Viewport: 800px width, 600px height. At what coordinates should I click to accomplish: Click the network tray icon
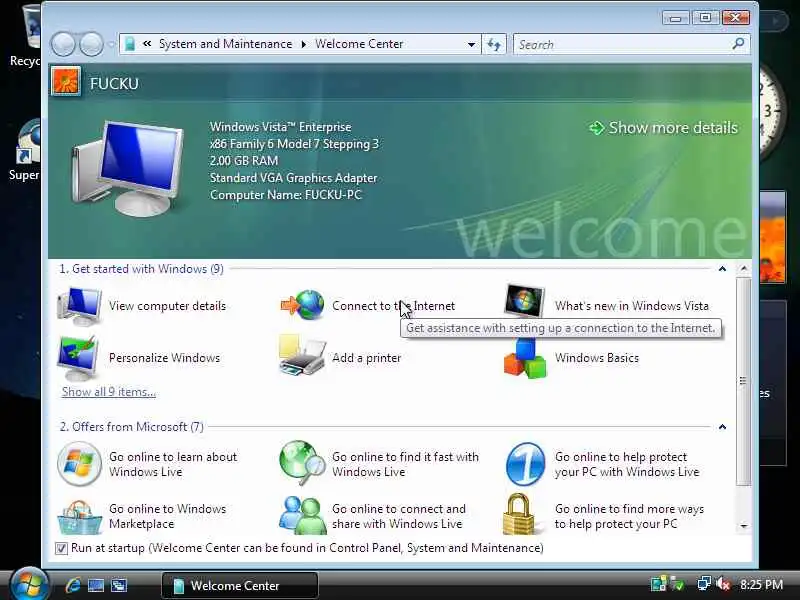click(705, 584)
